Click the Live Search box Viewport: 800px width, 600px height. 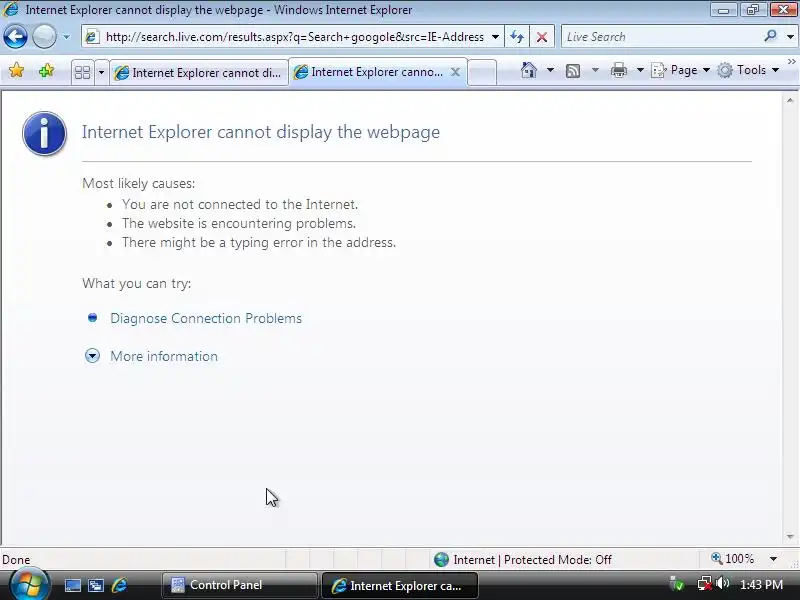point(661,37)
